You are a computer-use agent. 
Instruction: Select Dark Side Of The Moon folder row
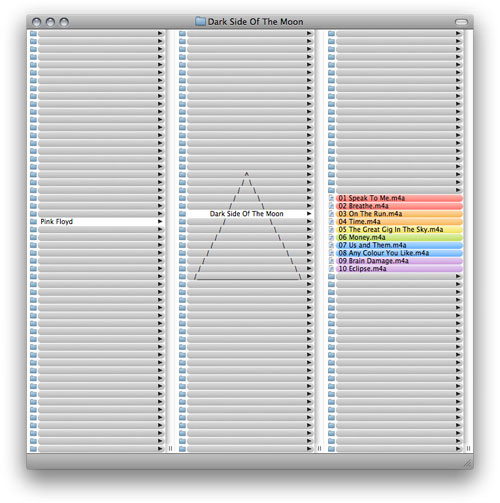(x=246, y=214)
